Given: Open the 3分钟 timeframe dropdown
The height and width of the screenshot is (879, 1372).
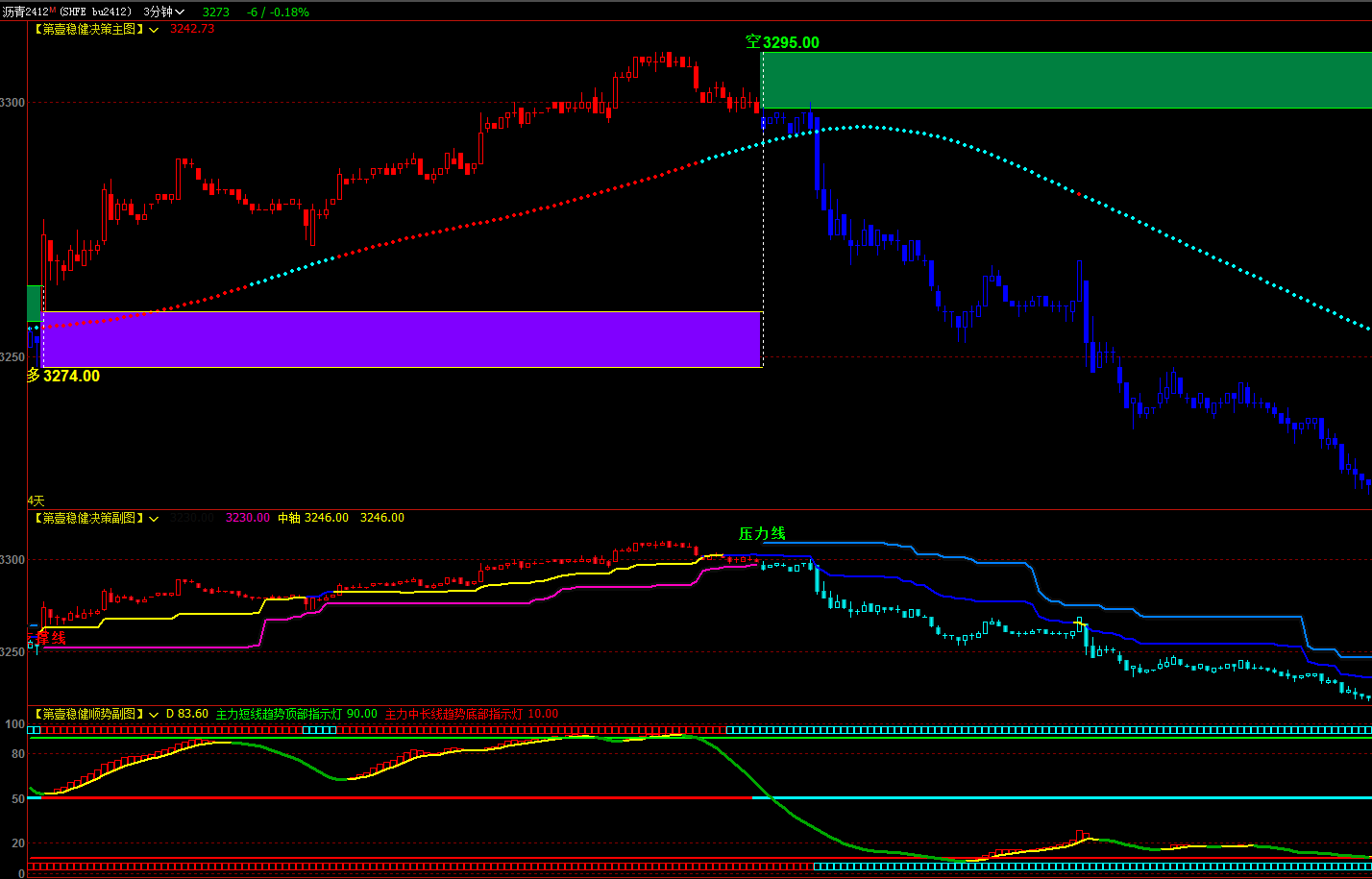Looking at the screenshot, I should click(163, 12).
